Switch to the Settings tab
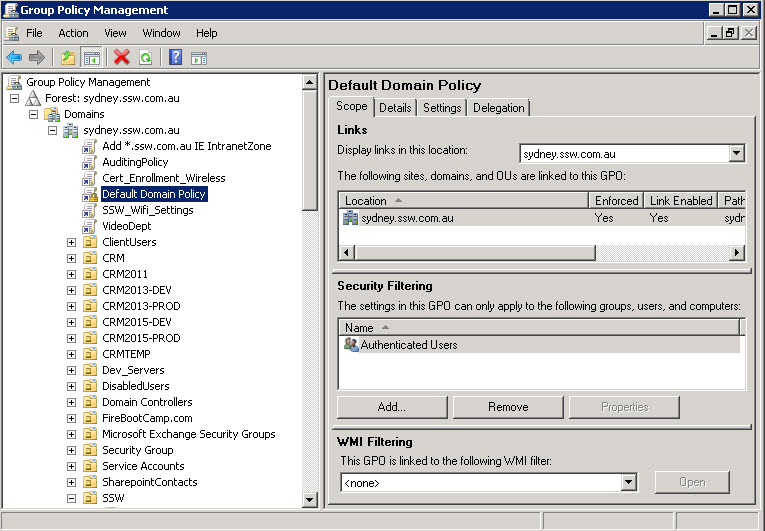This screenshot has height=531, width=765. [x=442, y=108]
